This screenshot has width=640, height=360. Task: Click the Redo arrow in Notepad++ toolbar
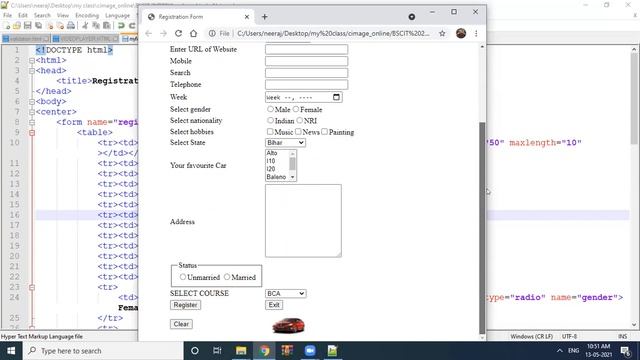[x=132, y=26]
